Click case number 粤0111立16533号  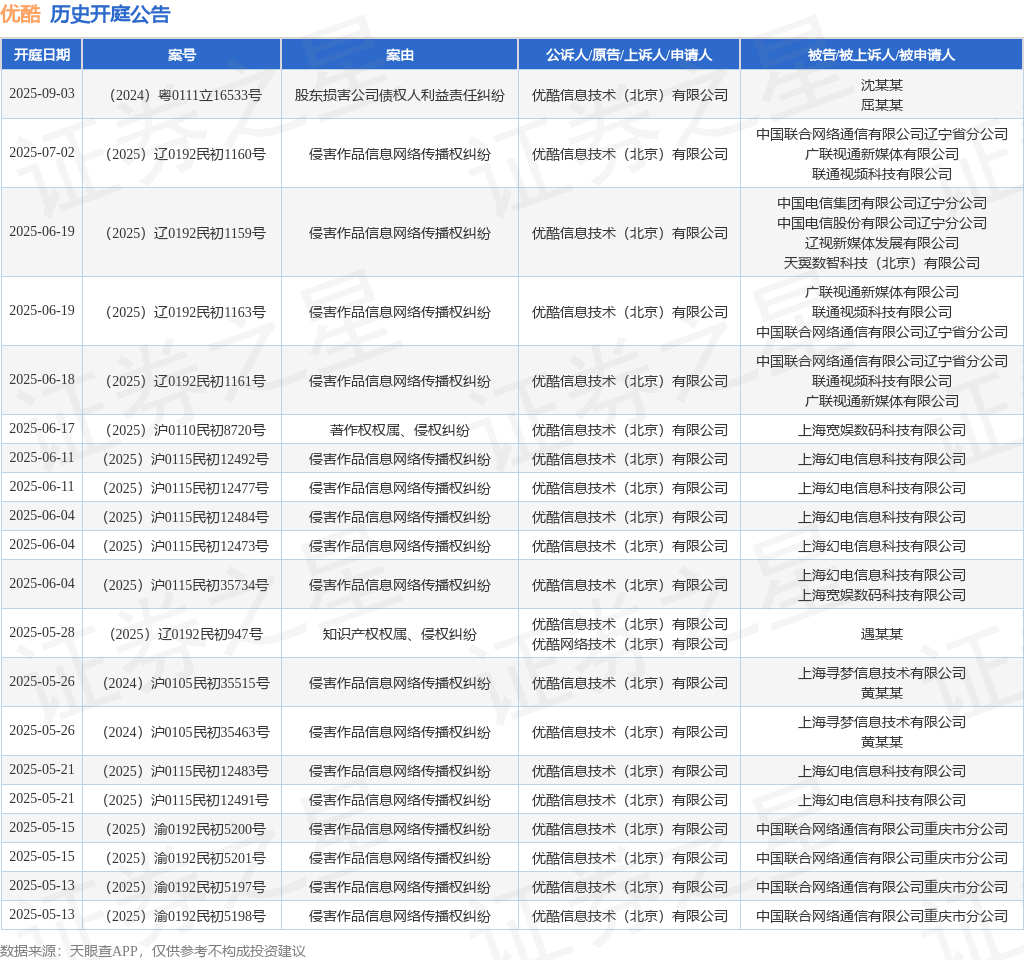(185, 95)
